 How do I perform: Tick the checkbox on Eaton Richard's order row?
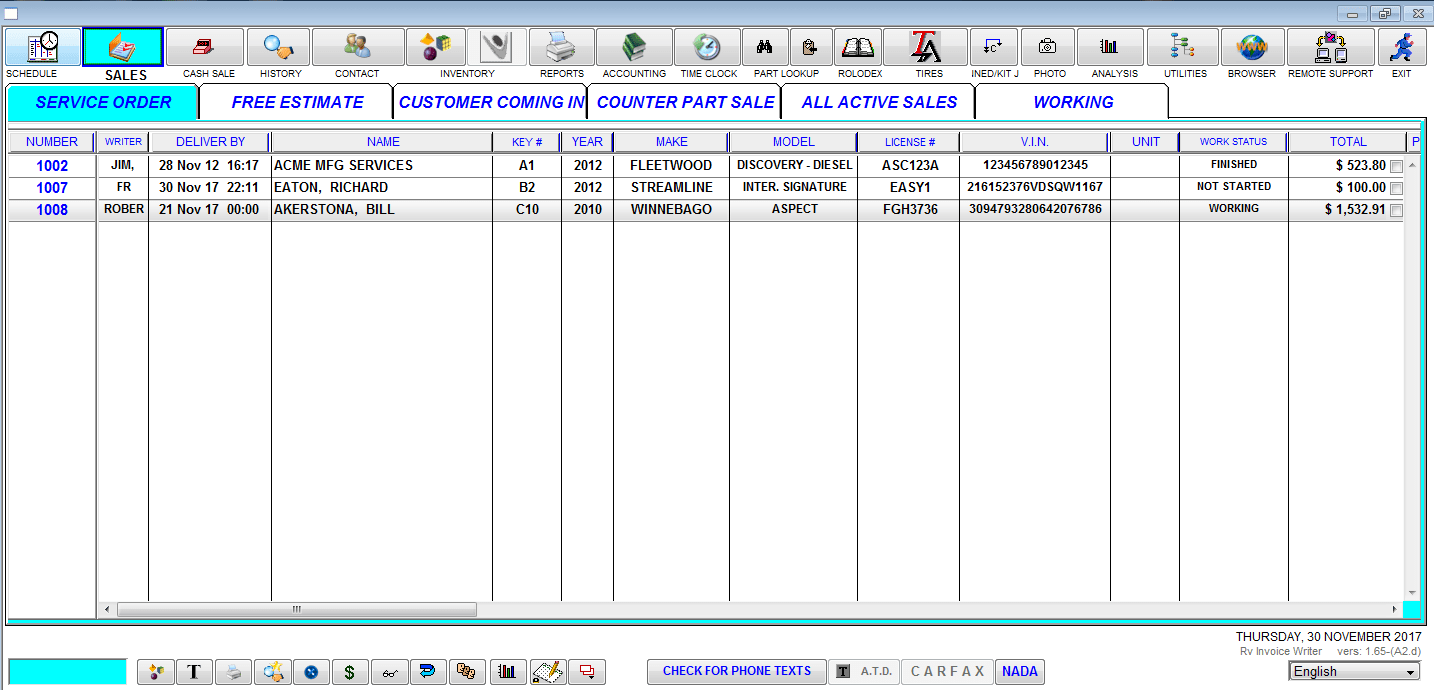coord(1396,187)
